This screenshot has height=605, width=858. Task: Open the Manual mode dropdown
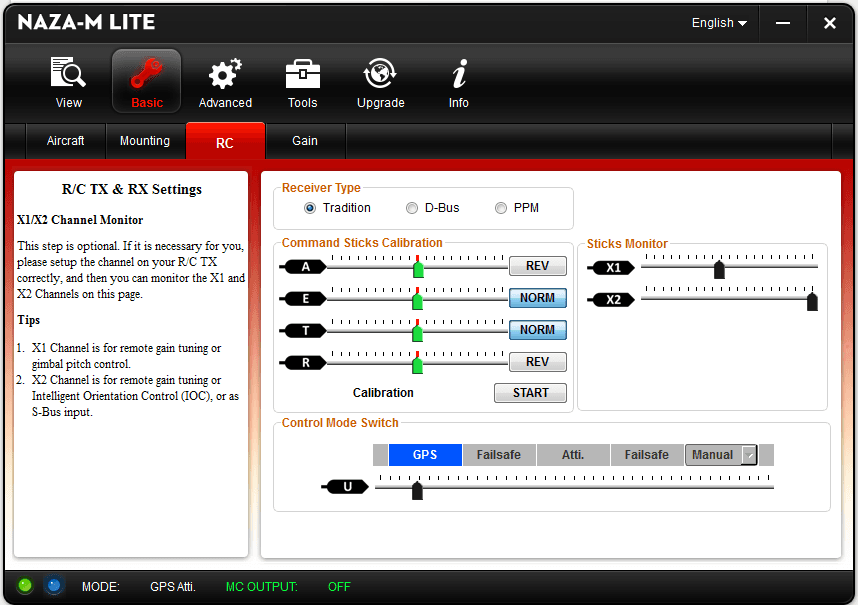(x=746, y=455)
